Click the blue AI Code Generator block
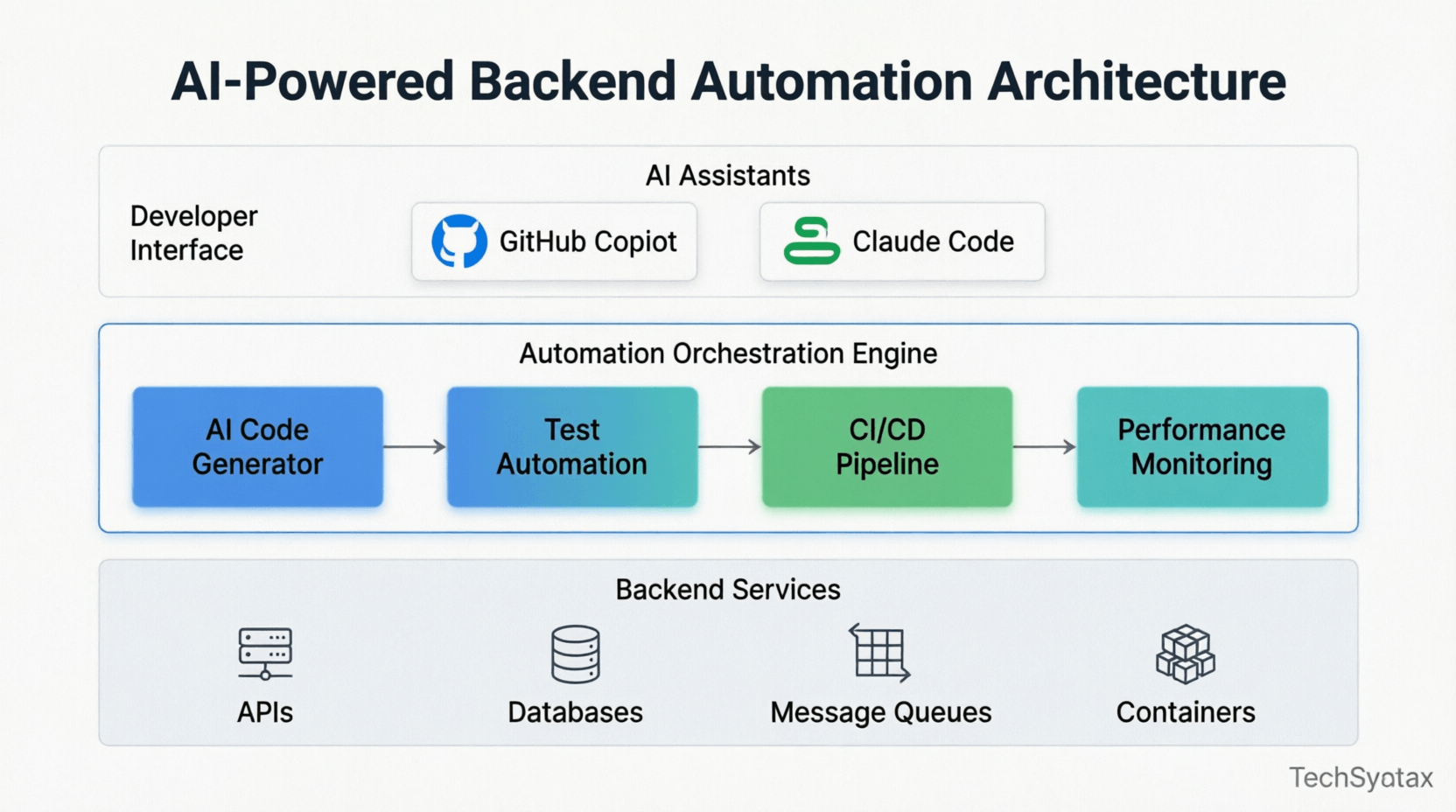Image resolution: width=1456 pixels, height=812 pixels. tap(256, 446)
